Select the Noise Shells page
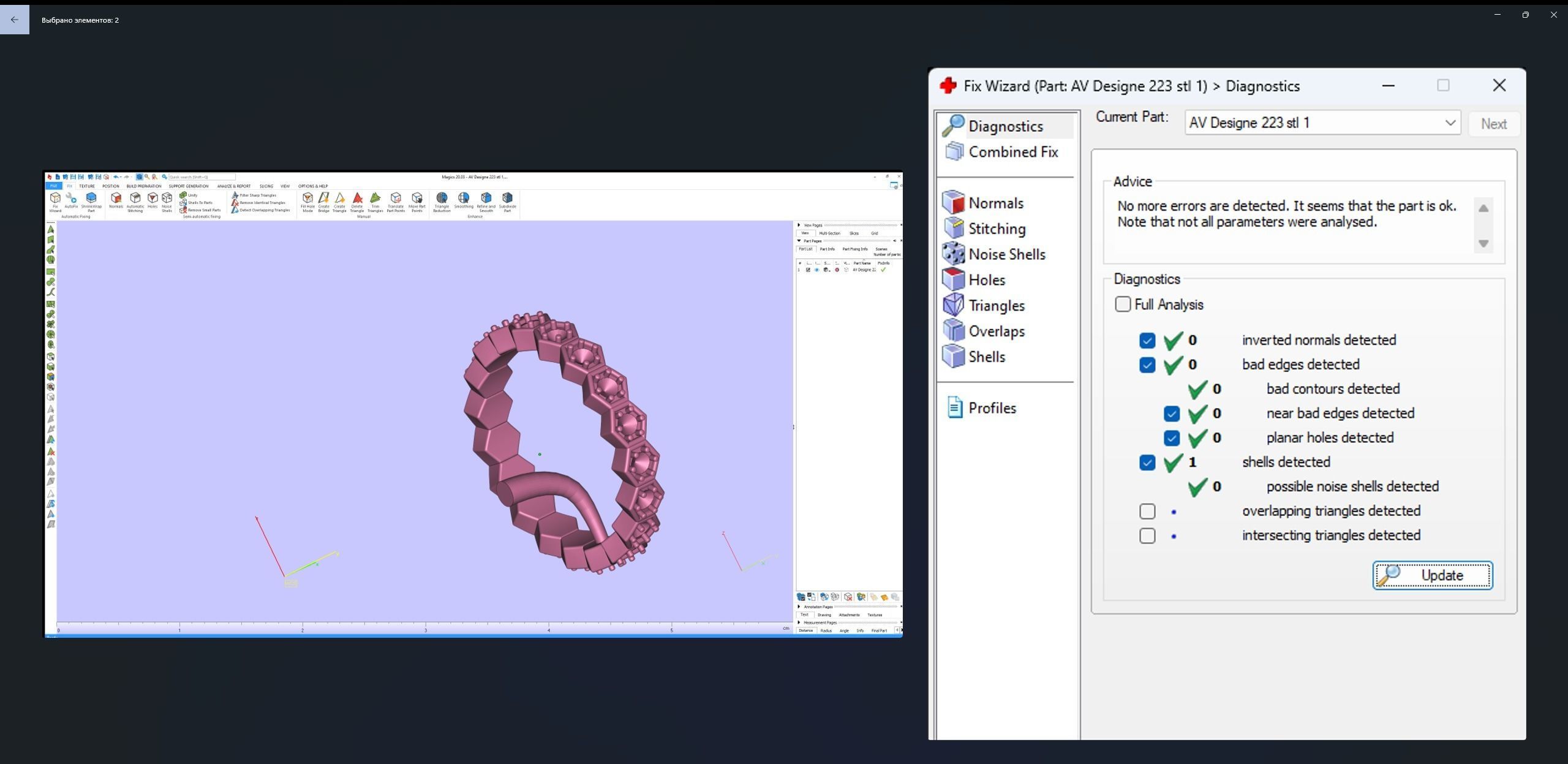1568x764 pixels. pos(1006,255)
